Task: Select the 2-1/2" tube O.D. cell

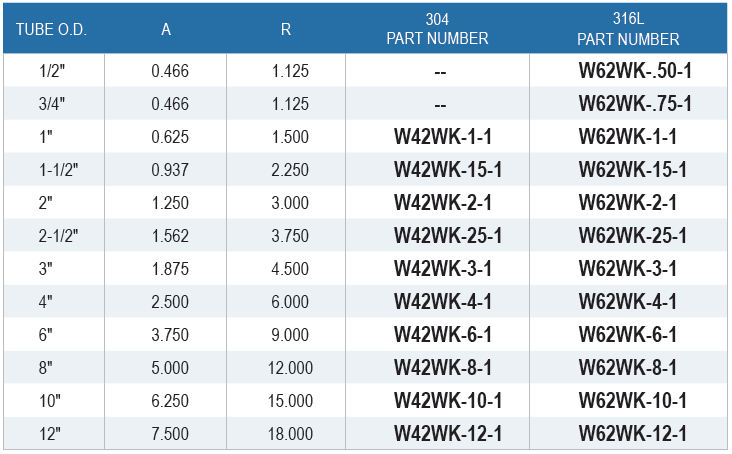Action: (58, 236)
